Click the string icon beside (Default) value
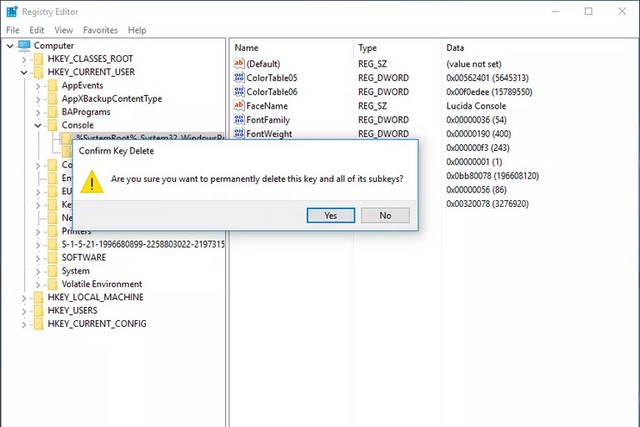The image size is (640, 427). (239, 63)
